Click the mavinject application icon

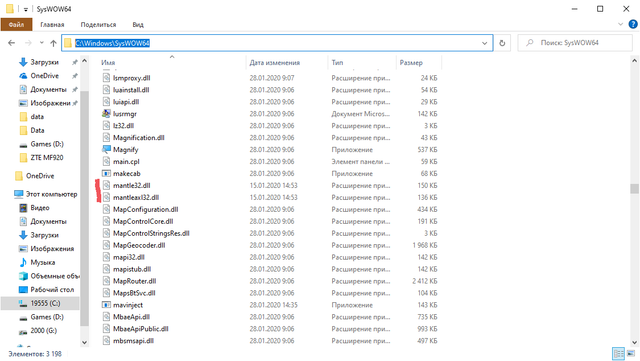click(x=106, y=305)
